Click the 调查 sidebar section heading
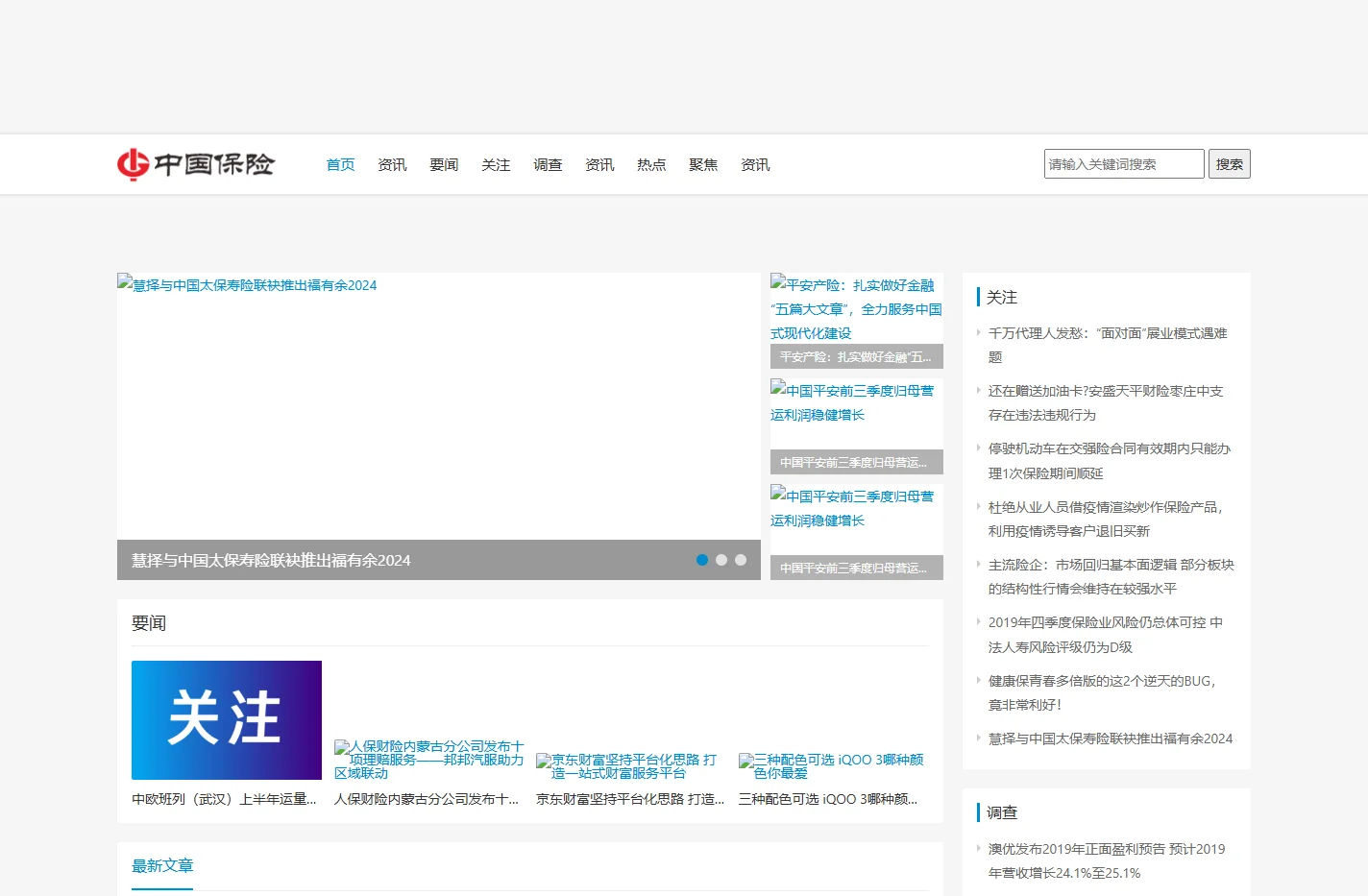1368x896 pixels. click(x=1002, y=812)
